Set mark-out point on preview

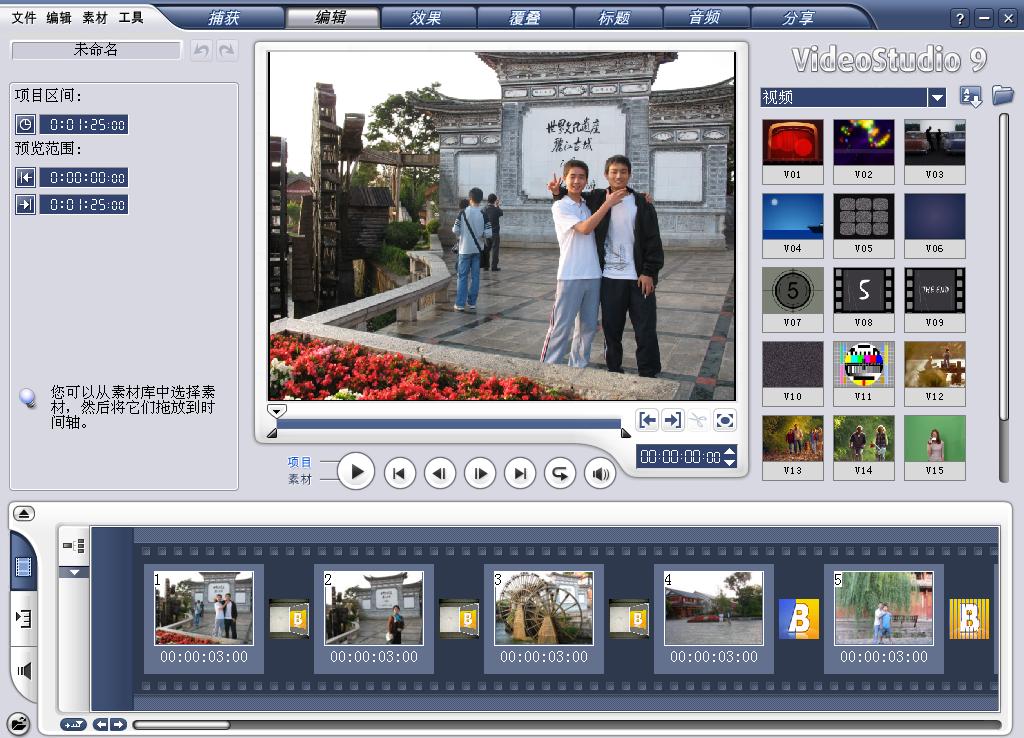click(x=673, y=420)
